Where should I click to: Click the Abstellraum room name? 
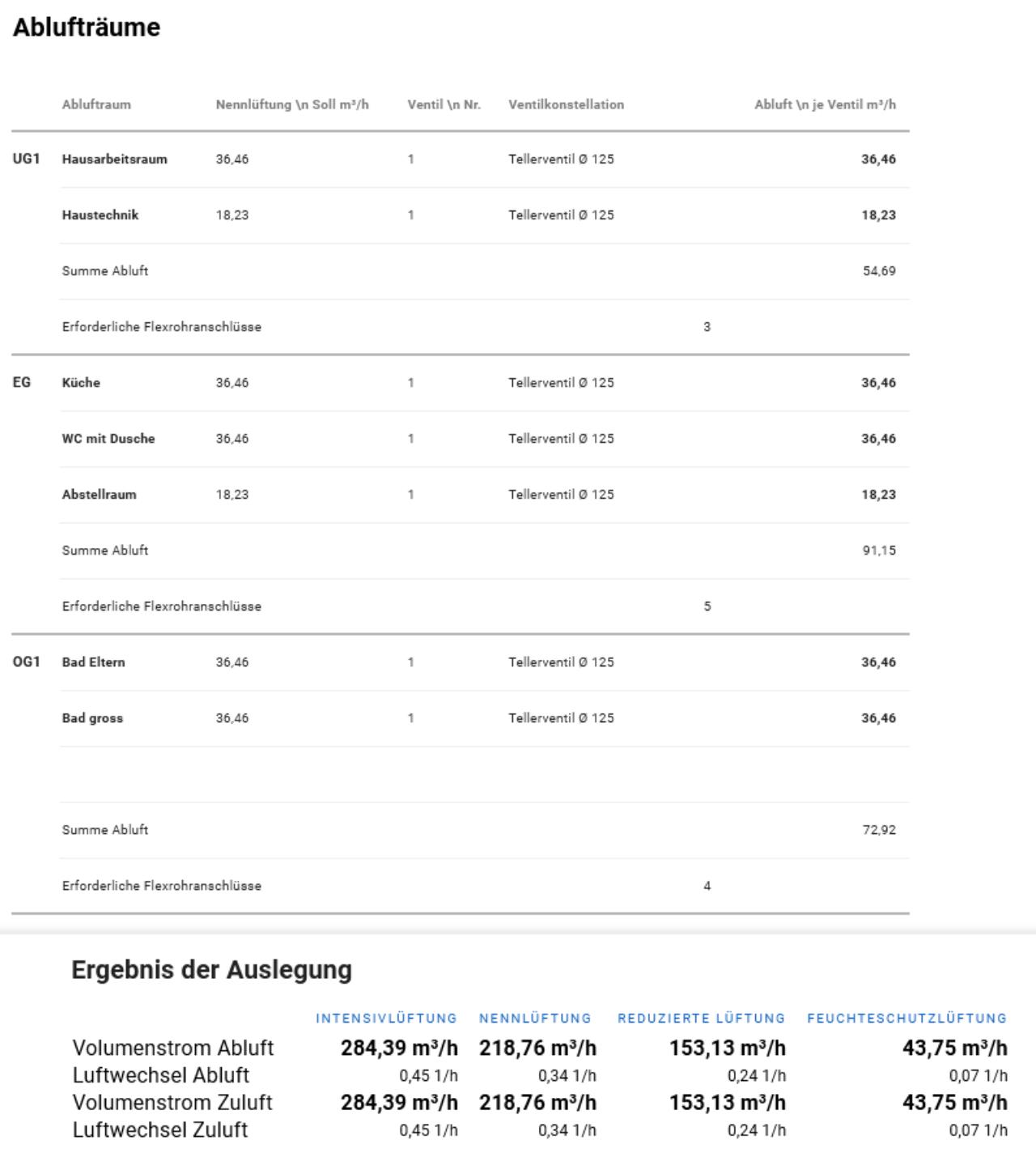click(x=99, y=495)
